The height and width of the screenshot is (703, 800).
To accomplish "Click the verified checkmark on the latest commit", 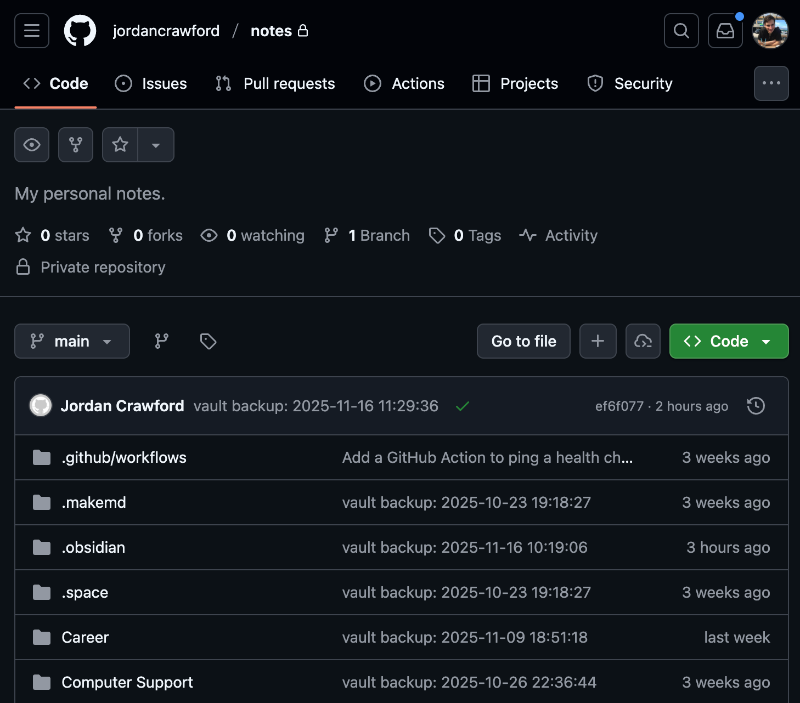I will [x=462, y=406].
